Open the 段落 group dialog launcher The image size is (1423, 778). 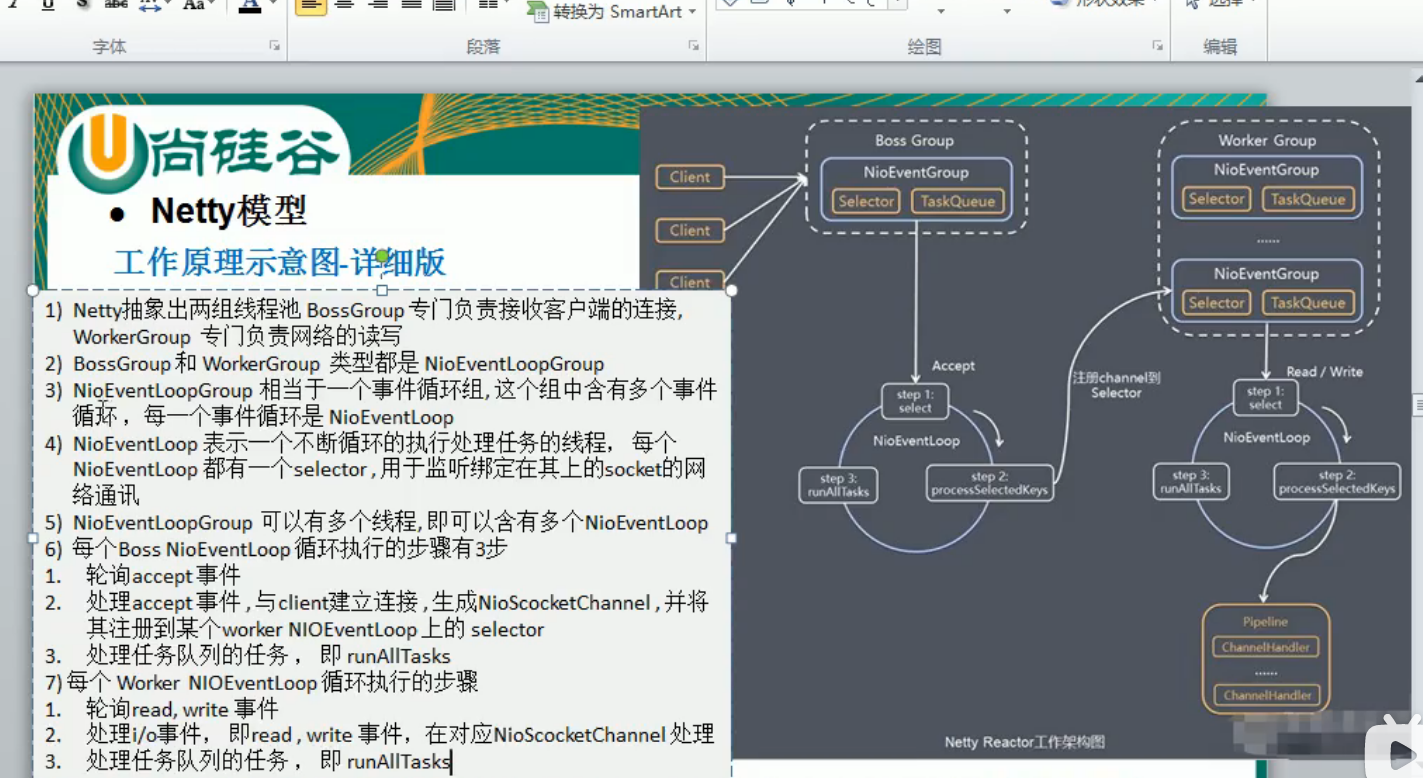[x=693, y=46]
